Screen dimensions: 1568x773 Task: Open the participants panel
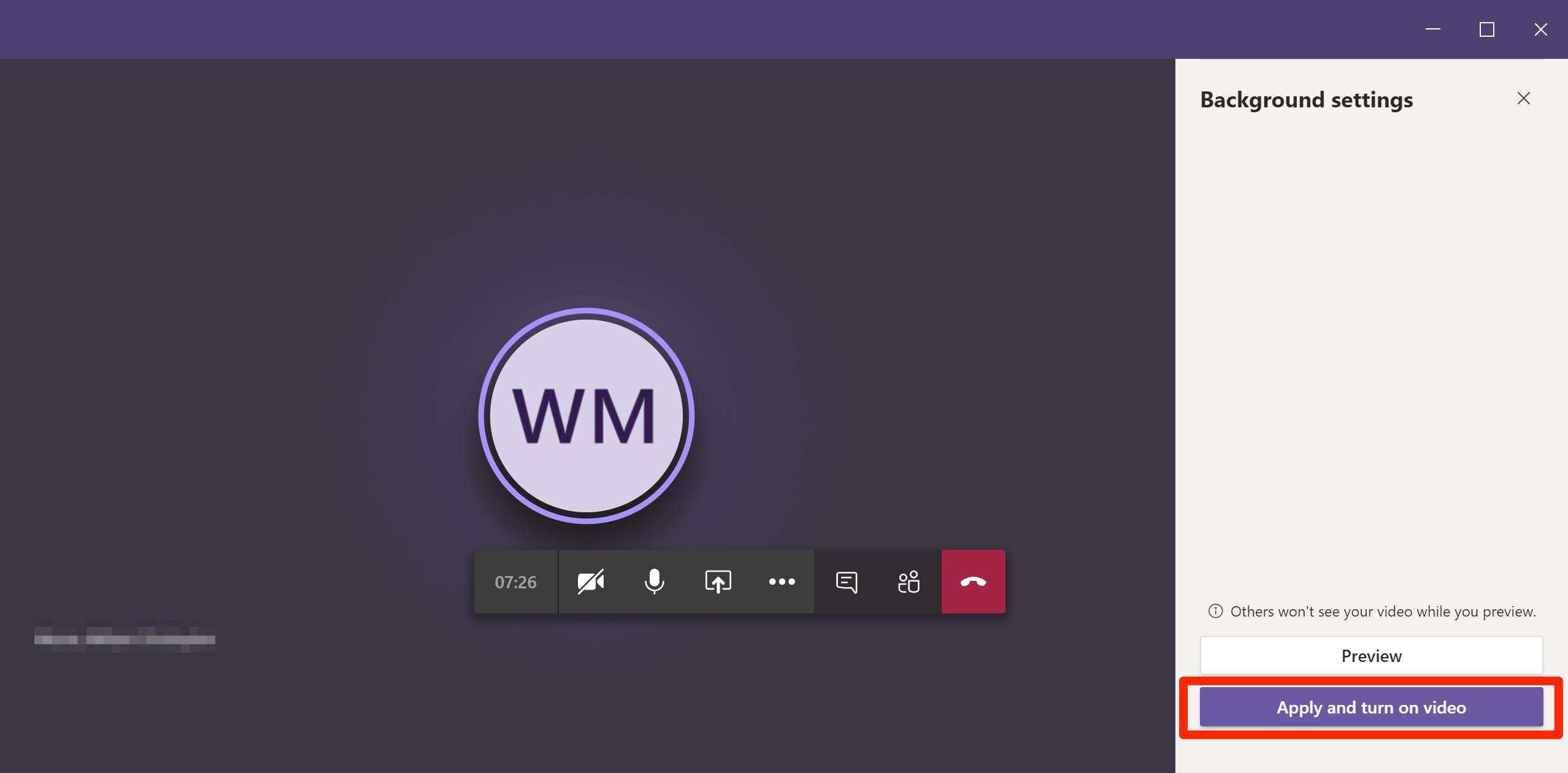click(x=909, y=581)
